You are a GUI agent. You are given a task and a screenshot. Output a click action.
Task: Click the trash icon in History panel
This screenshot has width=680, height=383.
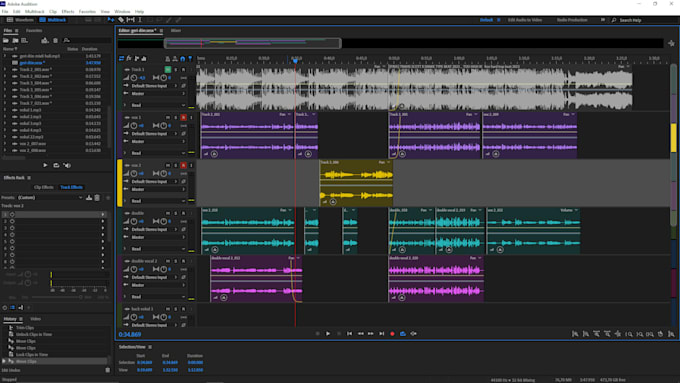[108, 370]
